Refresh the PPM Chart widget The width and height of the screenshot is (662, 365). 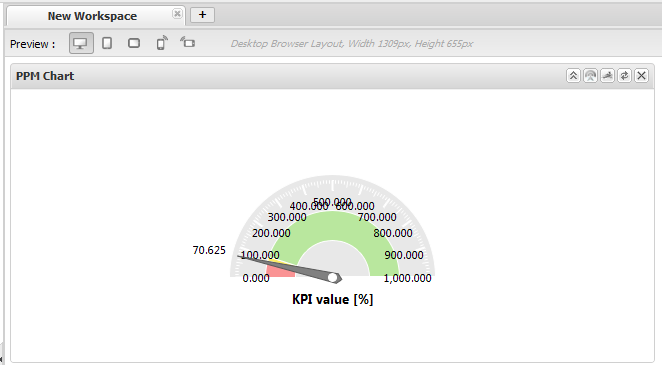(x=624, y=76)
